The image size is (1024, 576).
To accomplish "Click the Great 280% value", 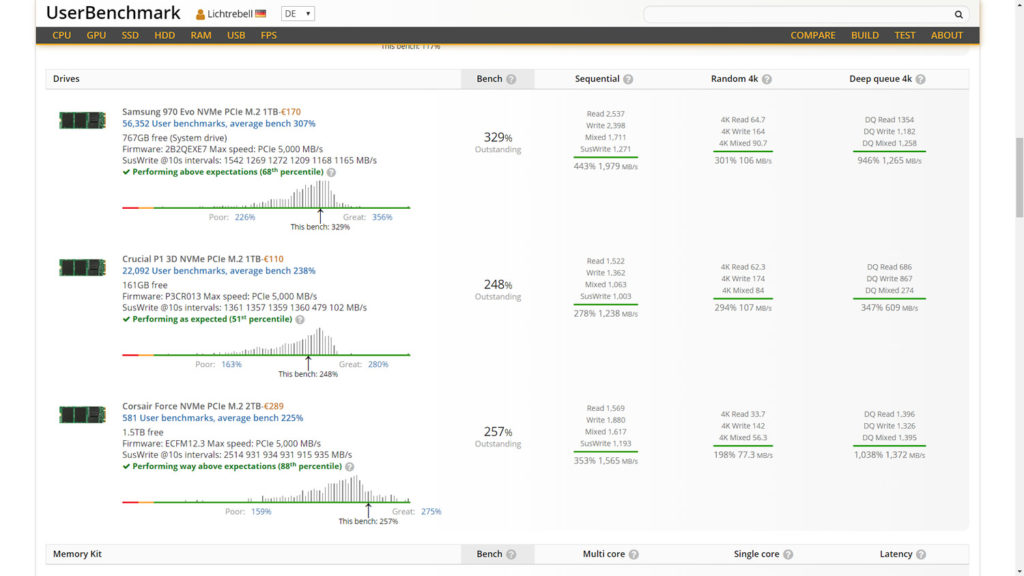I will click(x=378, y=364).
